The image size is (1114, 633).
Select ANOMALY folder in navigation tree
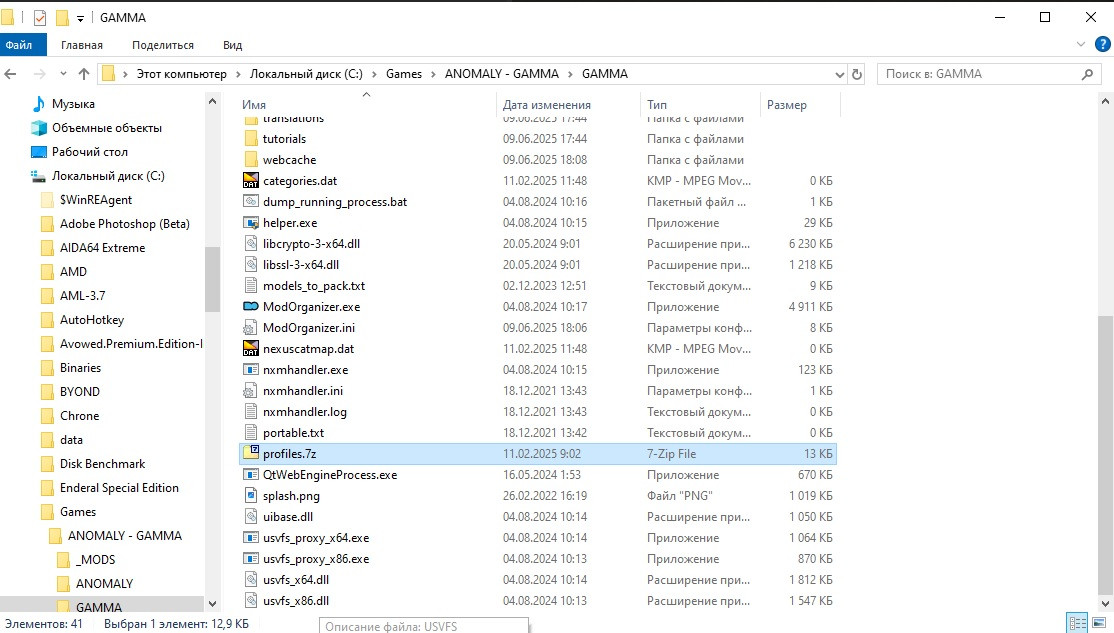click(104, 584)
